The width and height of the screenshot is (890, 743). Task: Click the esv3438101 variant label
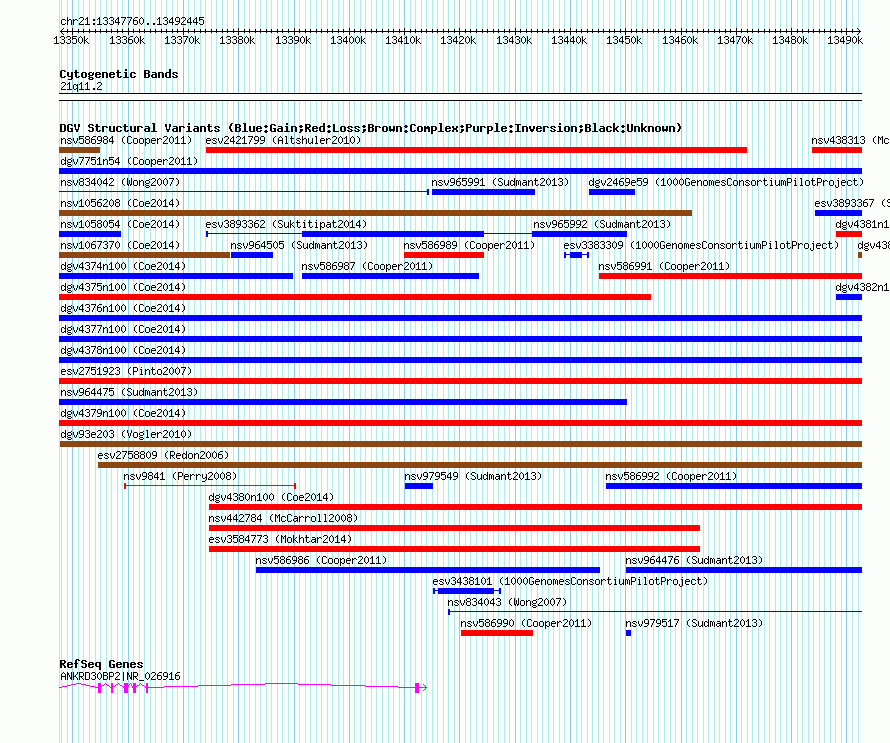(x=570, y=581)
